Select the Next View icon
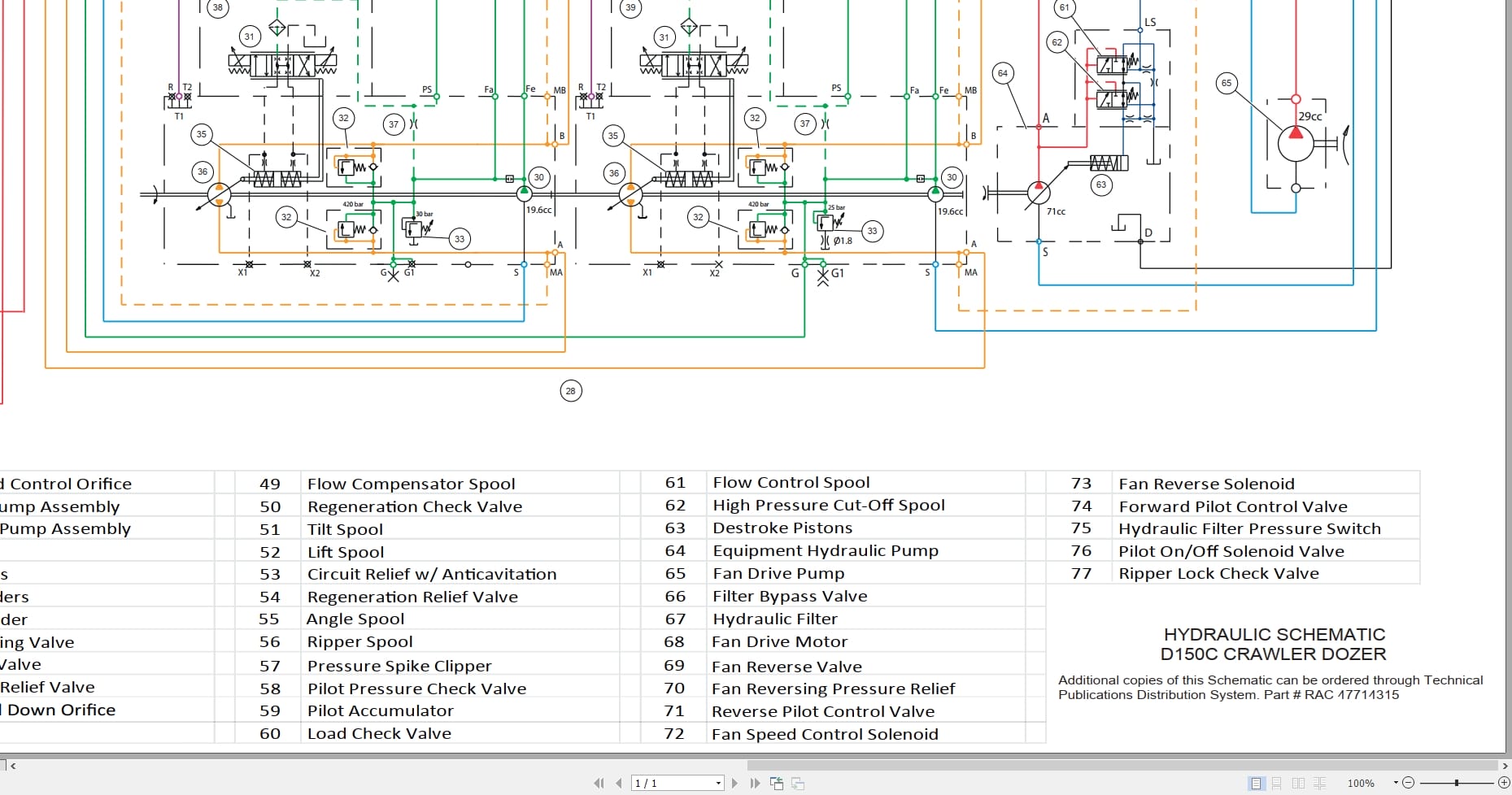The width and height of the screenshot is (1512, 795). pos(799,783)
